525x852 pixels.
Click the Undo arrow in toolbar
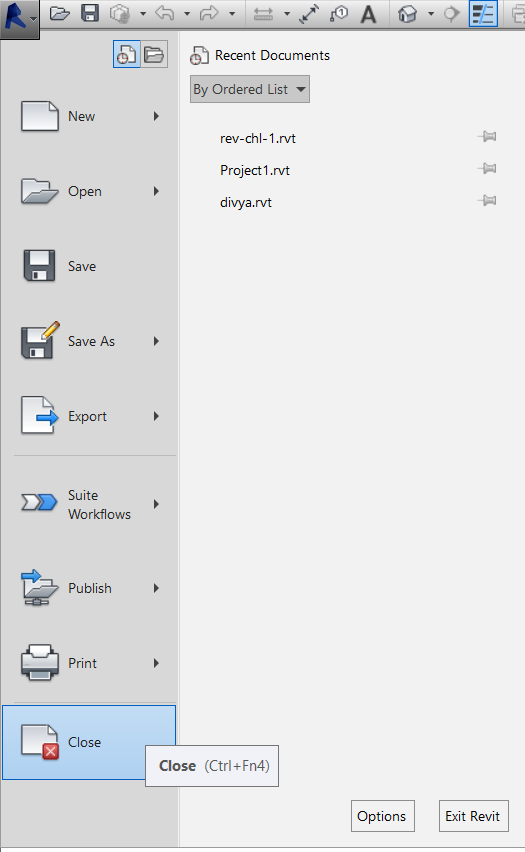[164, 13]
